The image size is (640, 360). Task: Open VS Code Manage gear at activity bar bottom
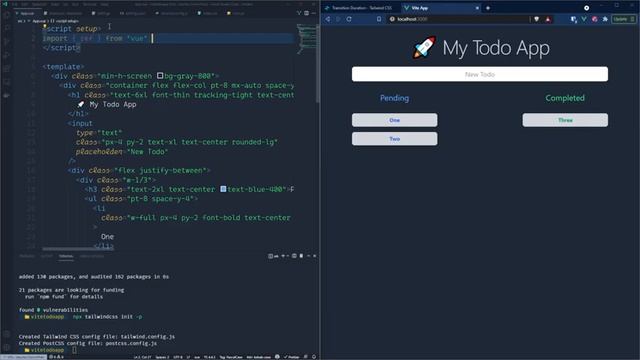coord(7,347)
